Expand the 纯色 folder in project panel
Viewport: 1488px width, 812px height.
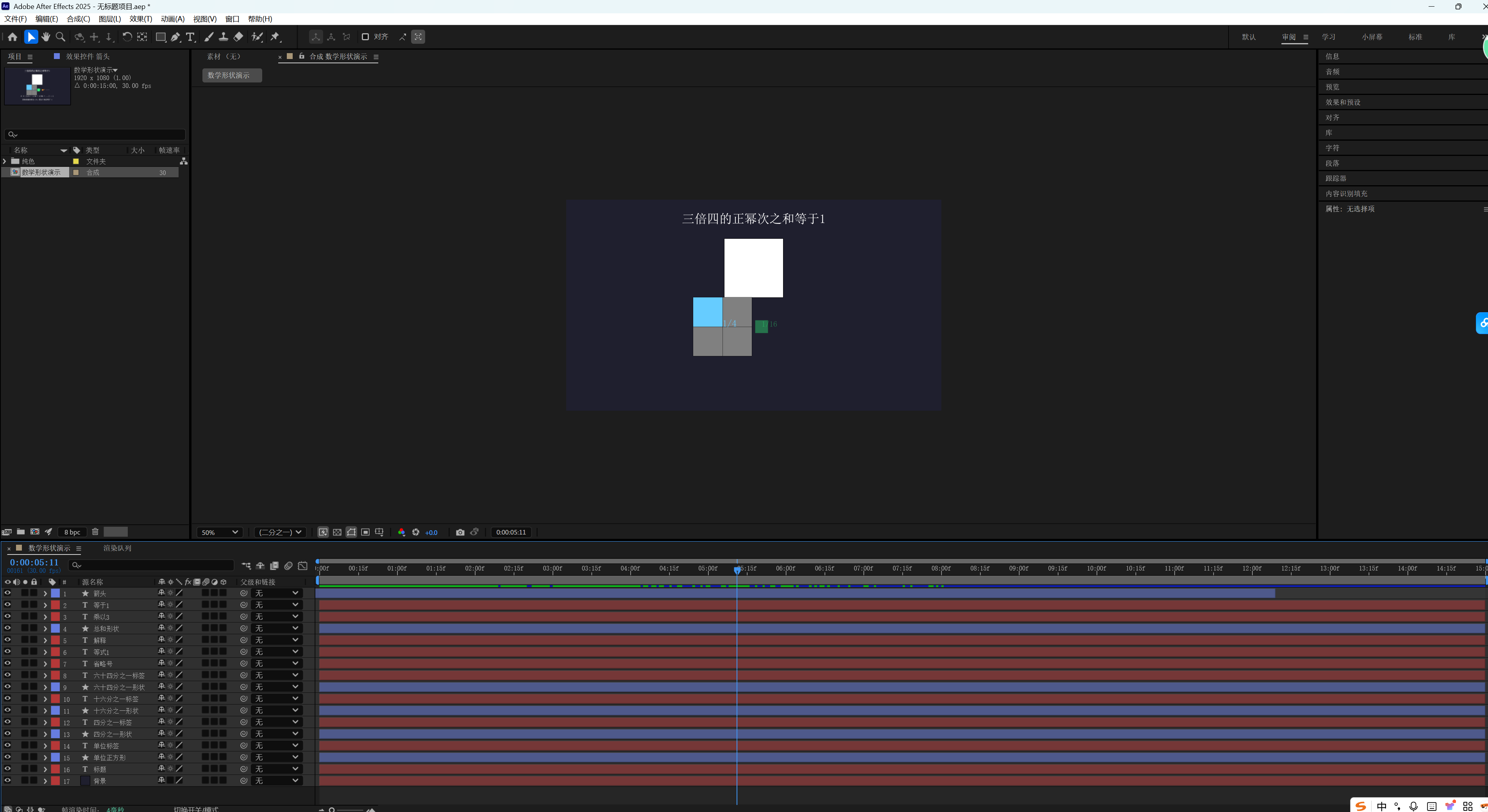point(5,161)
